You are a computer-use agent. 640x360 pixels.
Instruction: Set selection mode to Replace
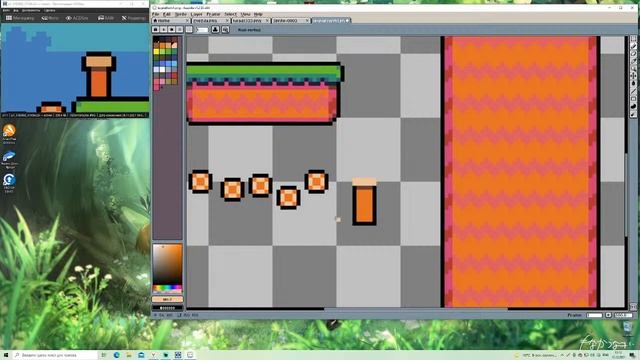(156, 29)
